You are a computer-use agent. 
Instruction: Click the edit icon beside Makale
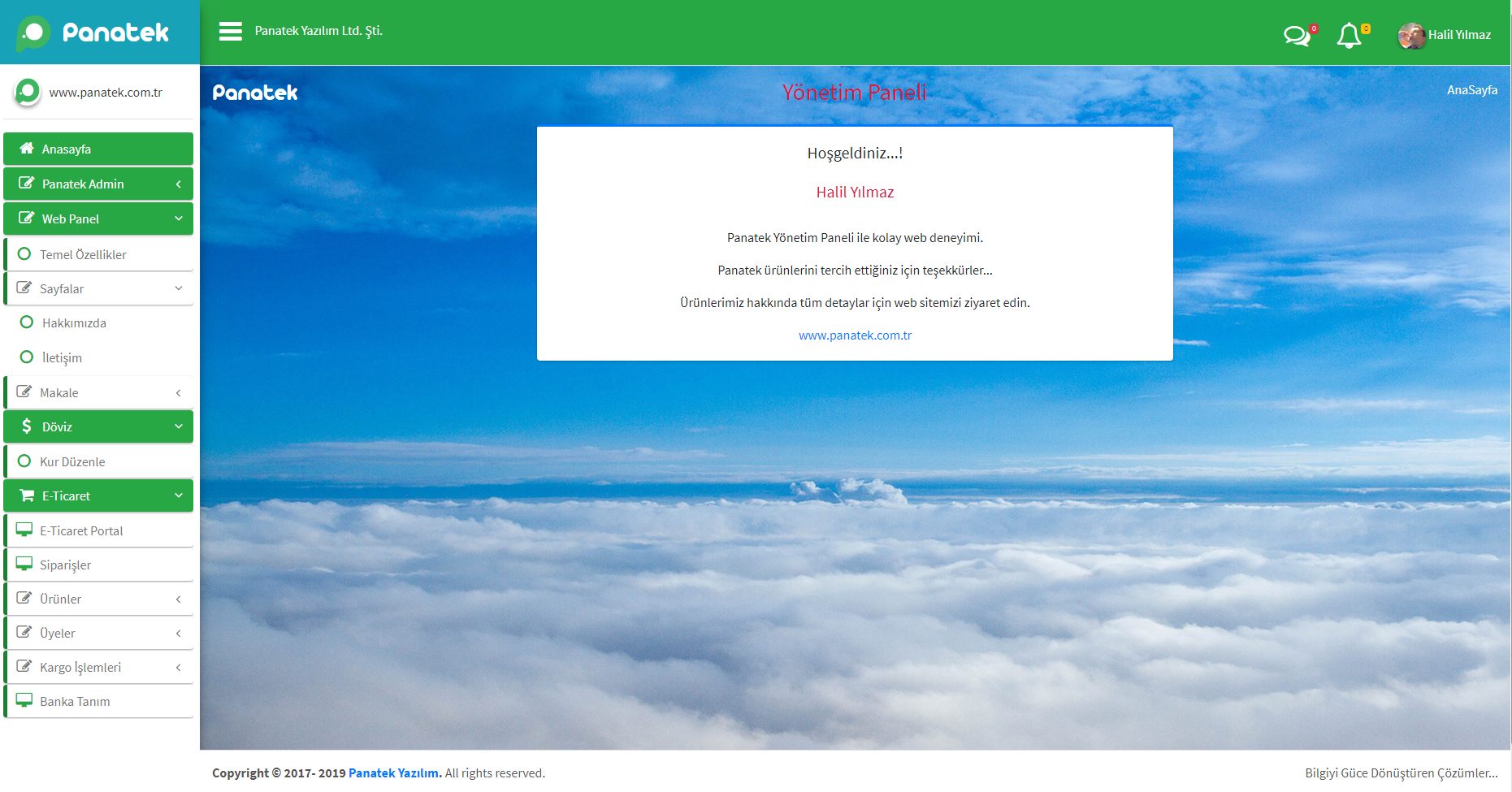24,392
